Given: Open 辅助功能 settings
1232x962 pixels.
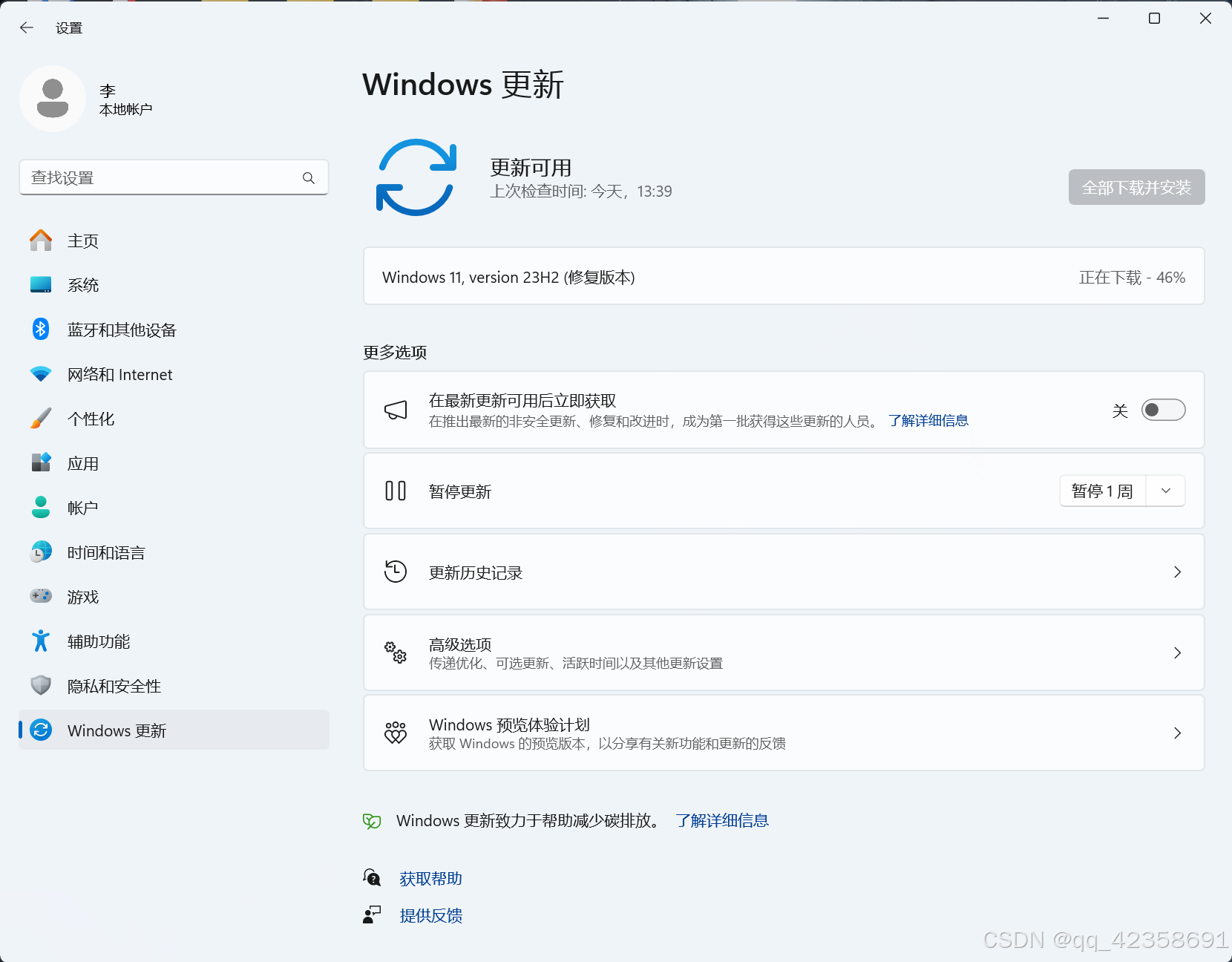Looking at the screenshot, I should (x=174, y=641).
